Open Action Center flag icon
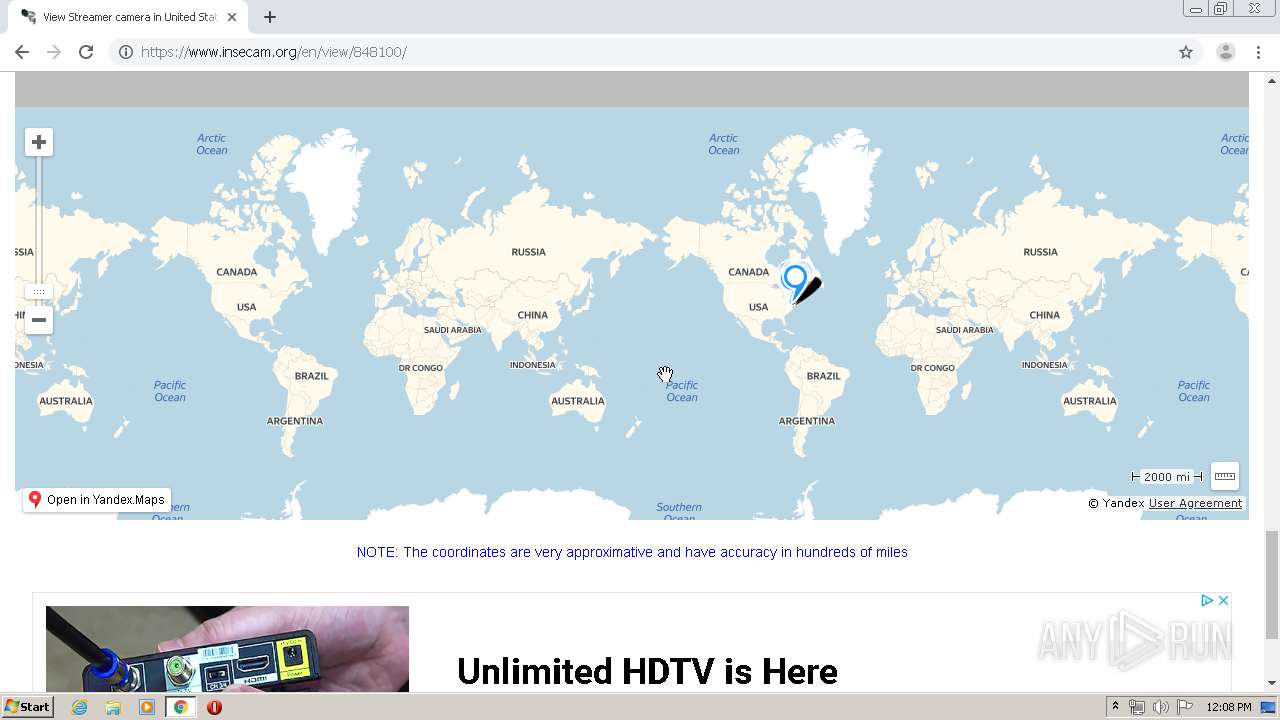This screenshot has height=720, width=1280. coord(1185,707)
